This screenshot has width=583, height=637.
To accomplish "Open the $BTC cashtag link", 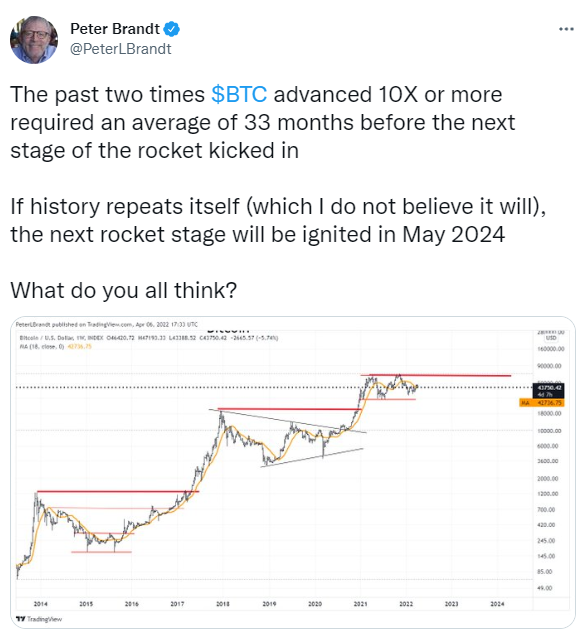I will pyautogui.click(x=239, y=94).
